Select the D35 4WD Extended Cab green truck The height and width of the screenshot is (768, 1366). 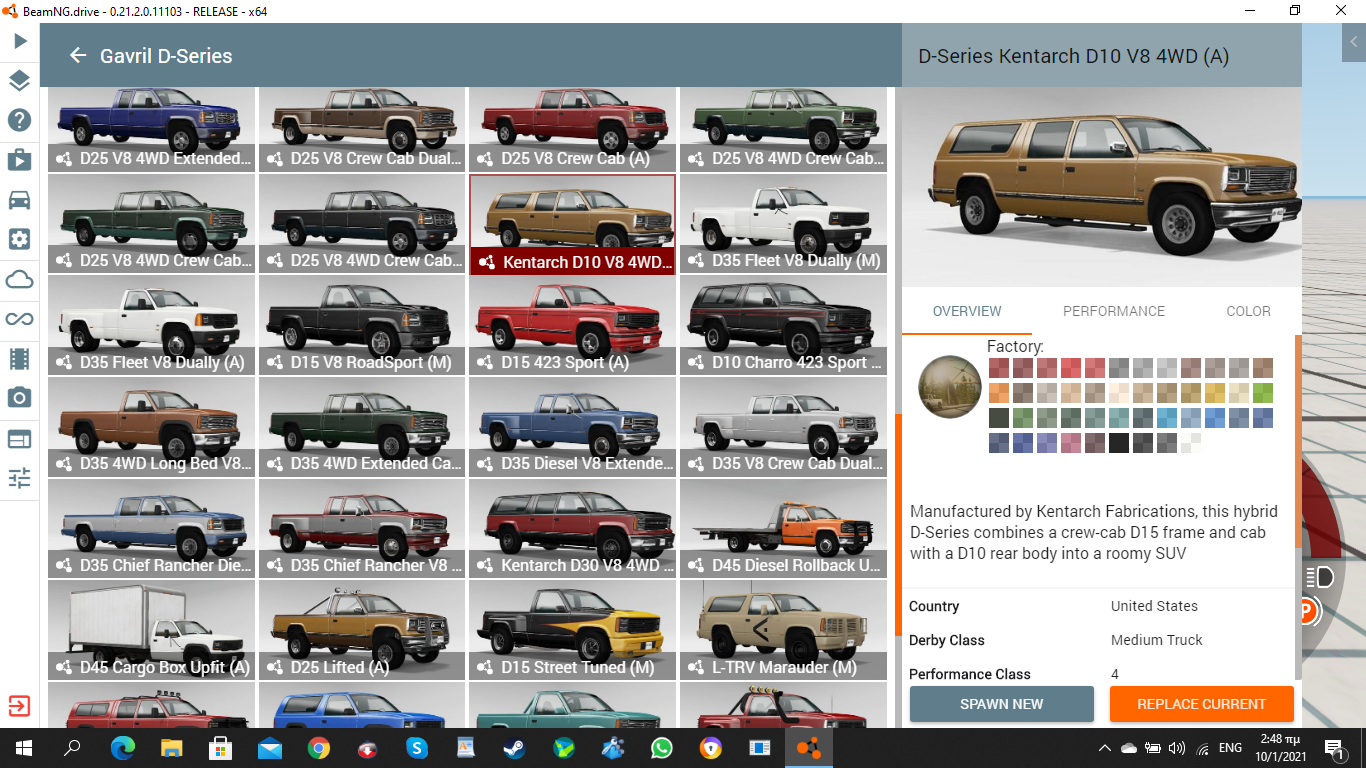click(x=362, y=427)
